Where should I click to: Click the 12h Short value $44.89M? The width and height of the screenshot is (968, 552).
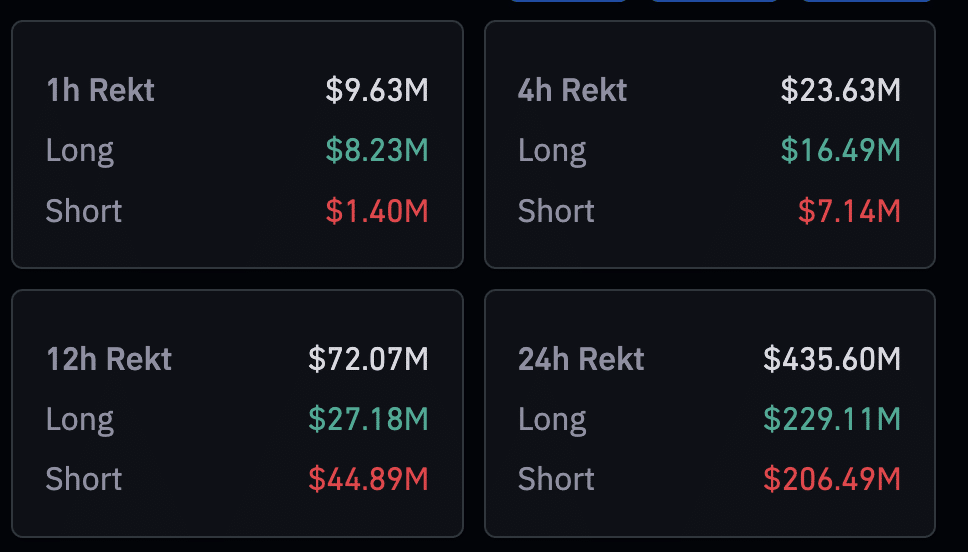[368, 479]
